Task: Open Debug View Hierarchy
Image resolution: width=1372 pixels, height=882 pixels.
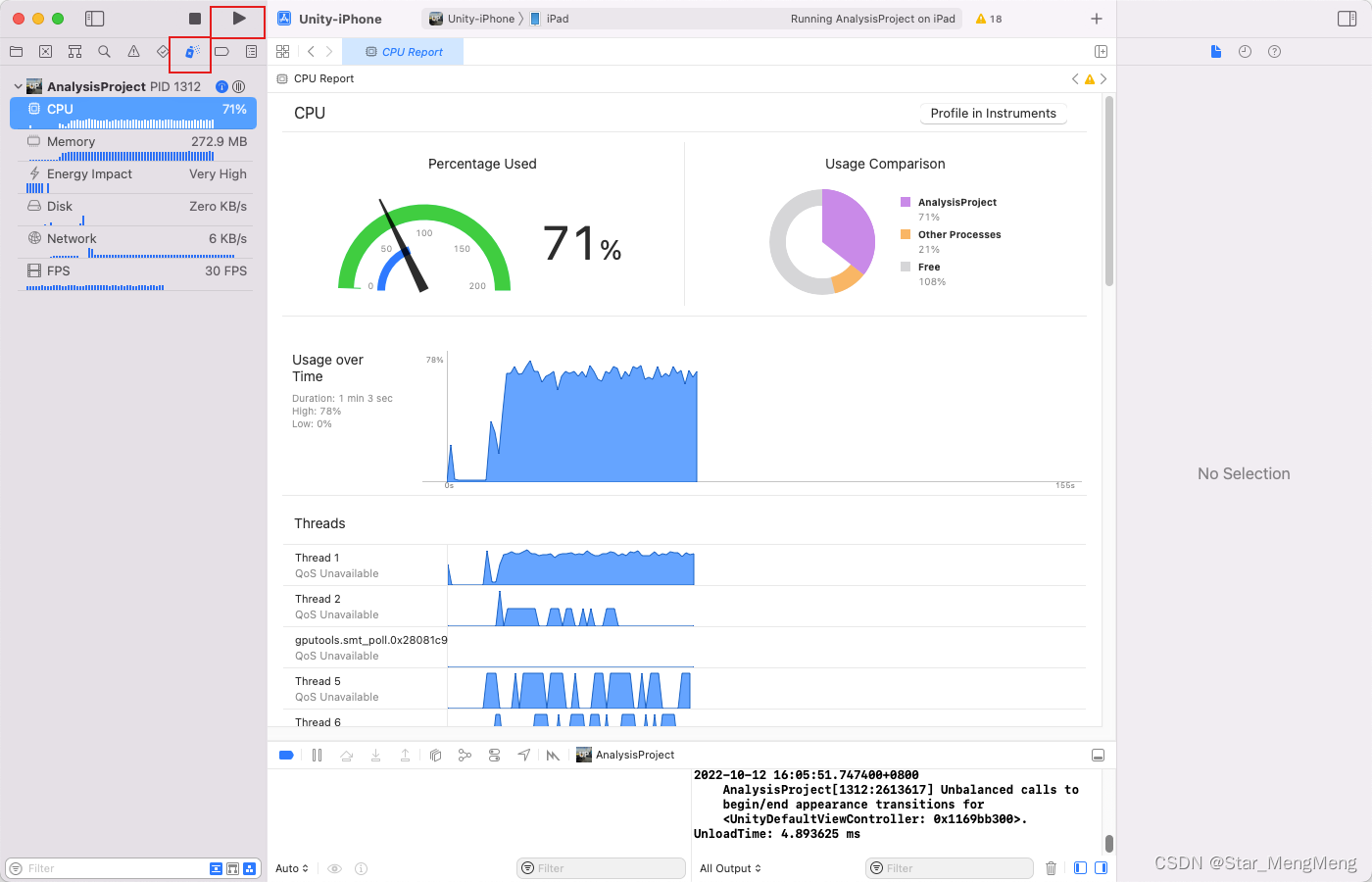Action: (435, 755)
